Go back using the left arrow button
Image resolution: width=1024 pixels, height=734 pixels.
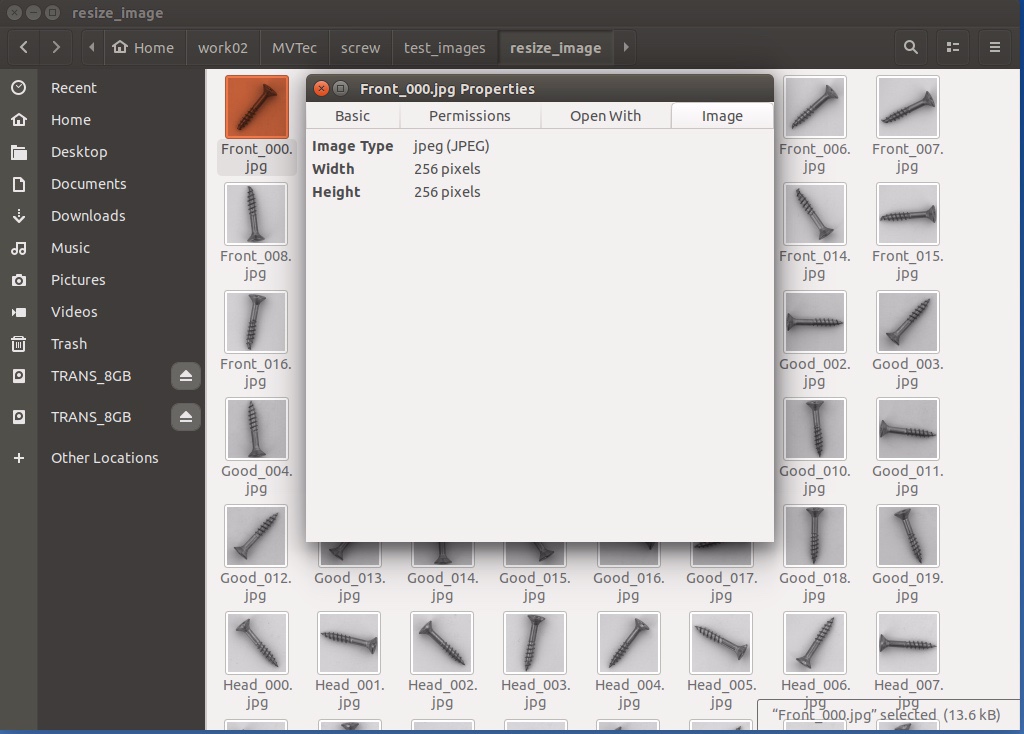[24, 47]
